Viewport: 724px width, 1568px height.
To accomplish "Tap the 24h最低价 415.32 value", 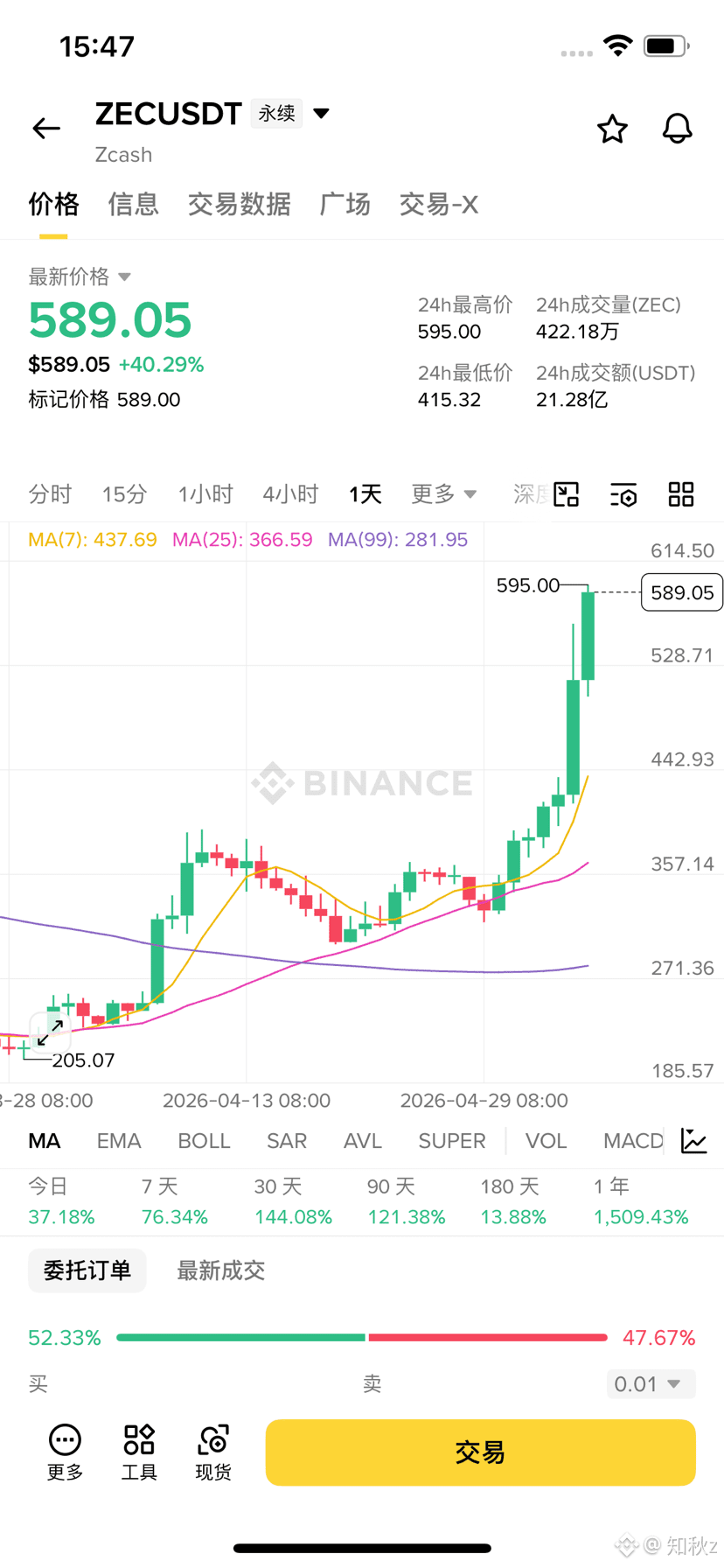I will coord(449,400).
